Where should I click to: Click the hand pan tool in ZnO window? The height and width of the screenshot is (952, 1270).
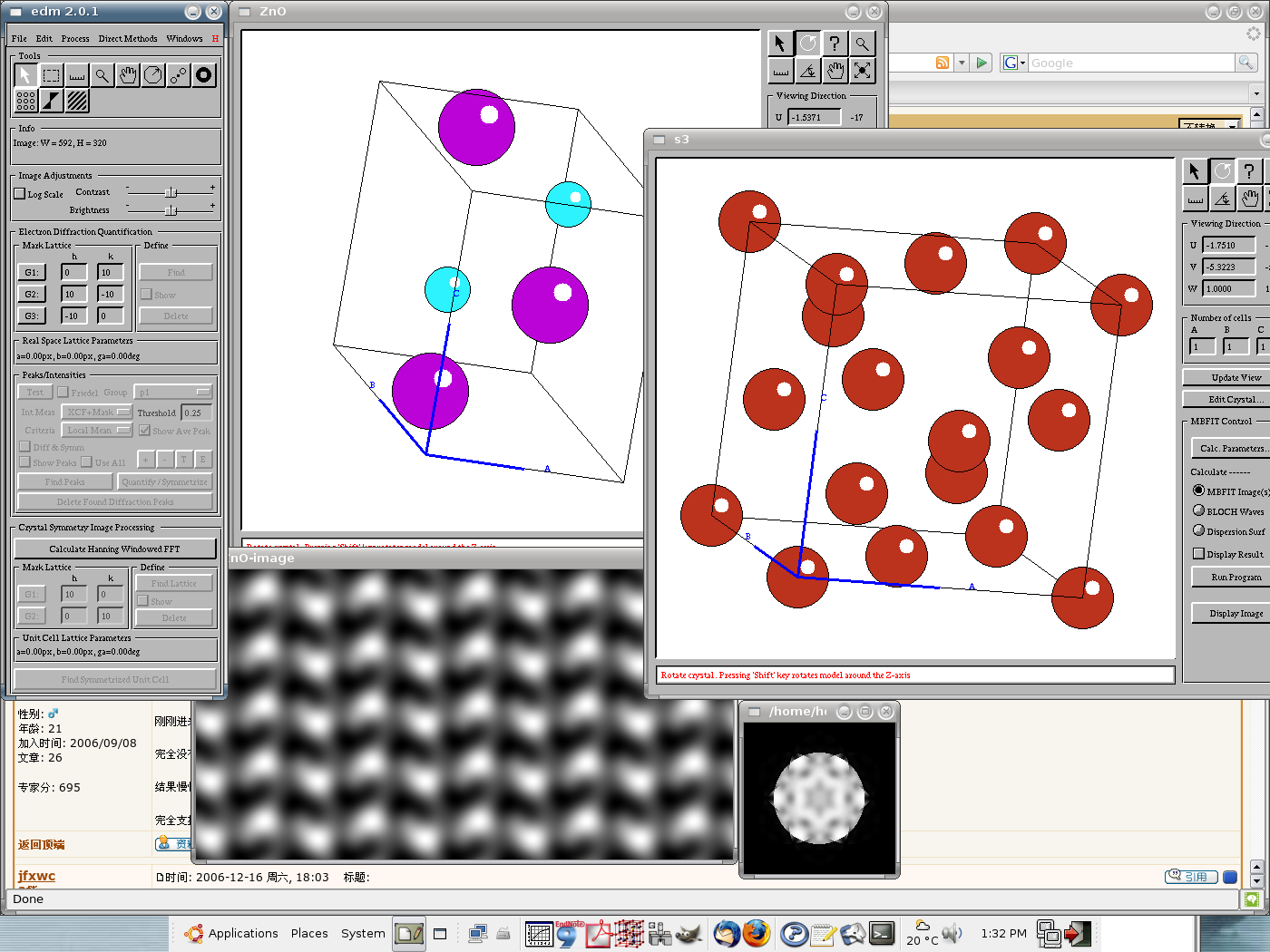(835, 71)
